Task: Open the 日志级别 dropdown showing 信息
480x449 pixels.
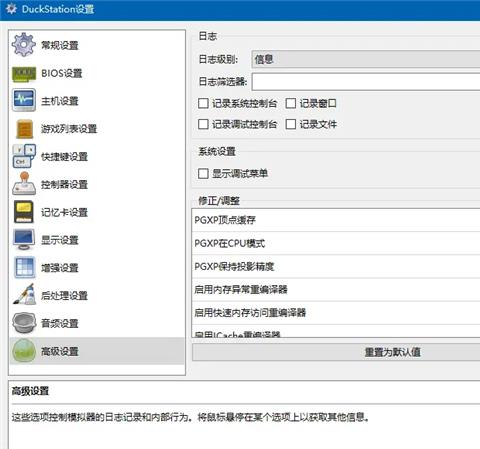Action: 366,59
